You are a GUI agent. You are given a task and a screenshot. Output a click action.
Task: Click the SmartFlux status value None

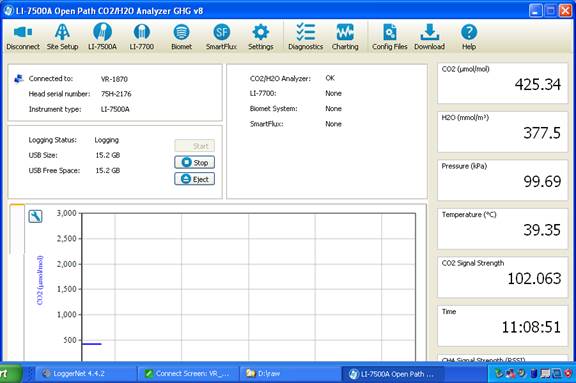(x=333, y=124)
